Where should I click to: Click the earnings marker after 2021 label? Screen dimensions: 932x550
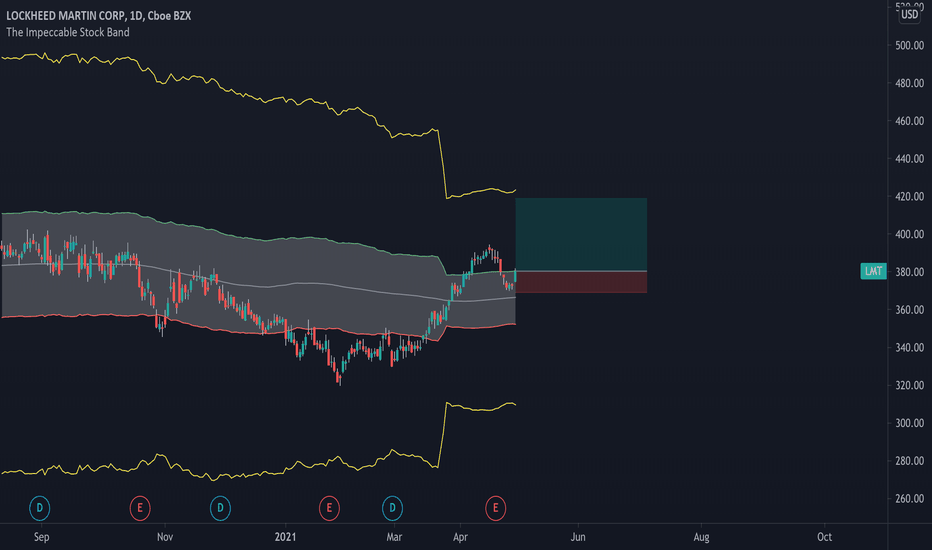tap(329, 508)
